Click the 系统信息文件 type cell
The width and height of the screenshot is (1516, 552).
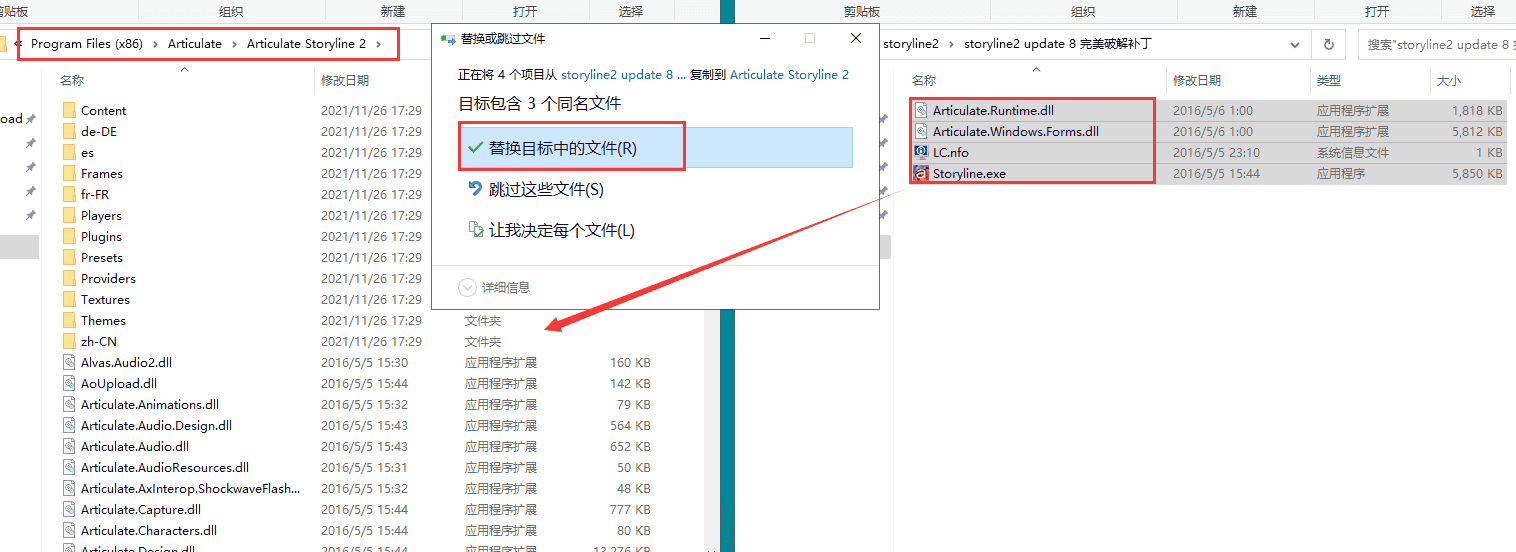click(1352, 152)
